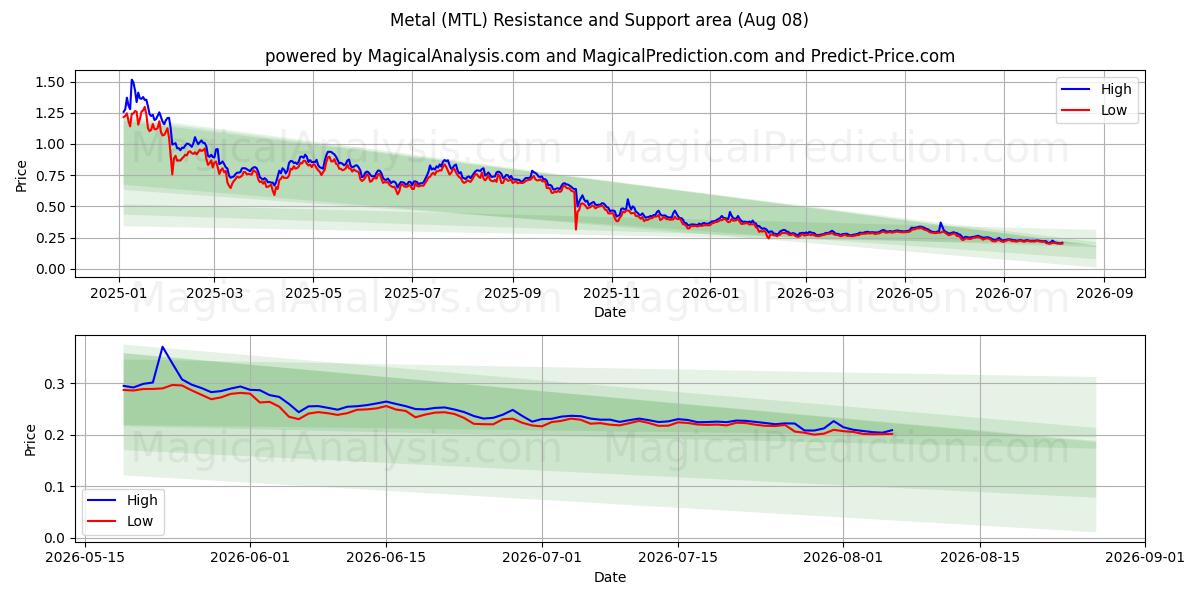1200x600 pixels.
Task: Click the end of the High line in bottom chart
Action: point(892,430)
